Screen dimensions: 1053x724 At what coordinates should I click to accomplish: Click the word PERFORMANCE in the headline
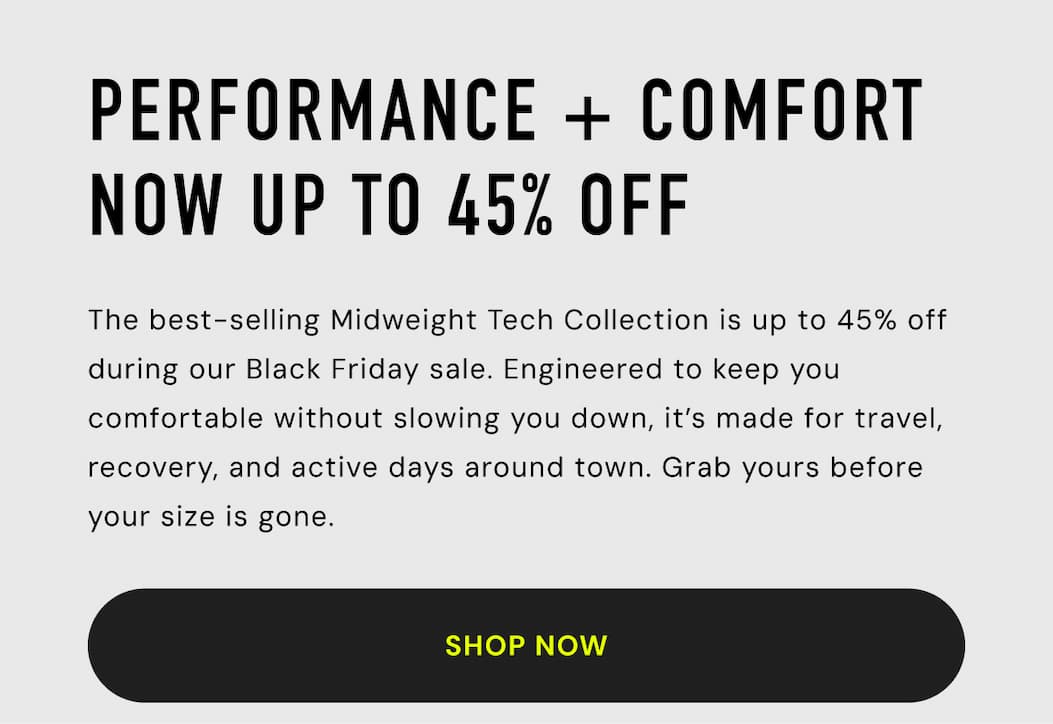tap(313, 109)
